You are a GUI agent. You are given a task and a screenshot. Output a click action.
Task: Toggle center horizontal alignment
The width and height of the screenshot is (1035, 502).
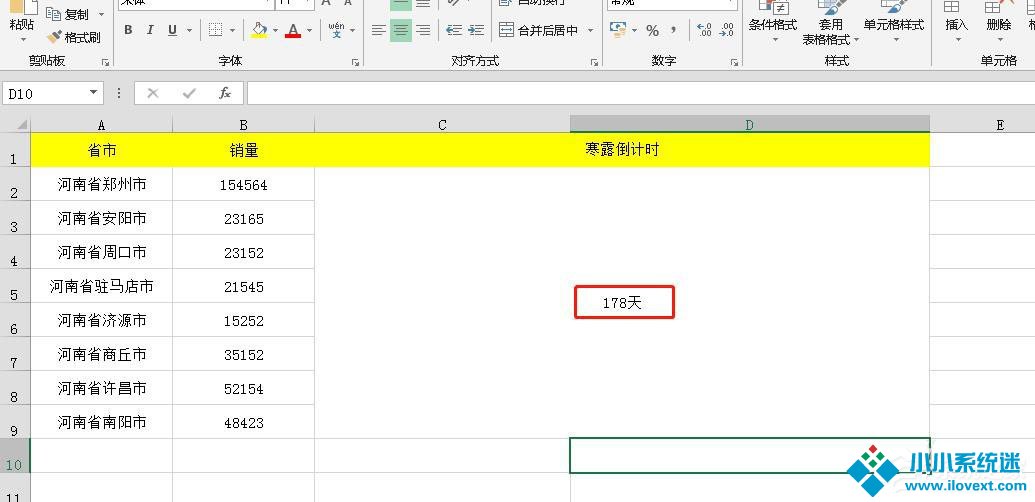pos(401,30)
